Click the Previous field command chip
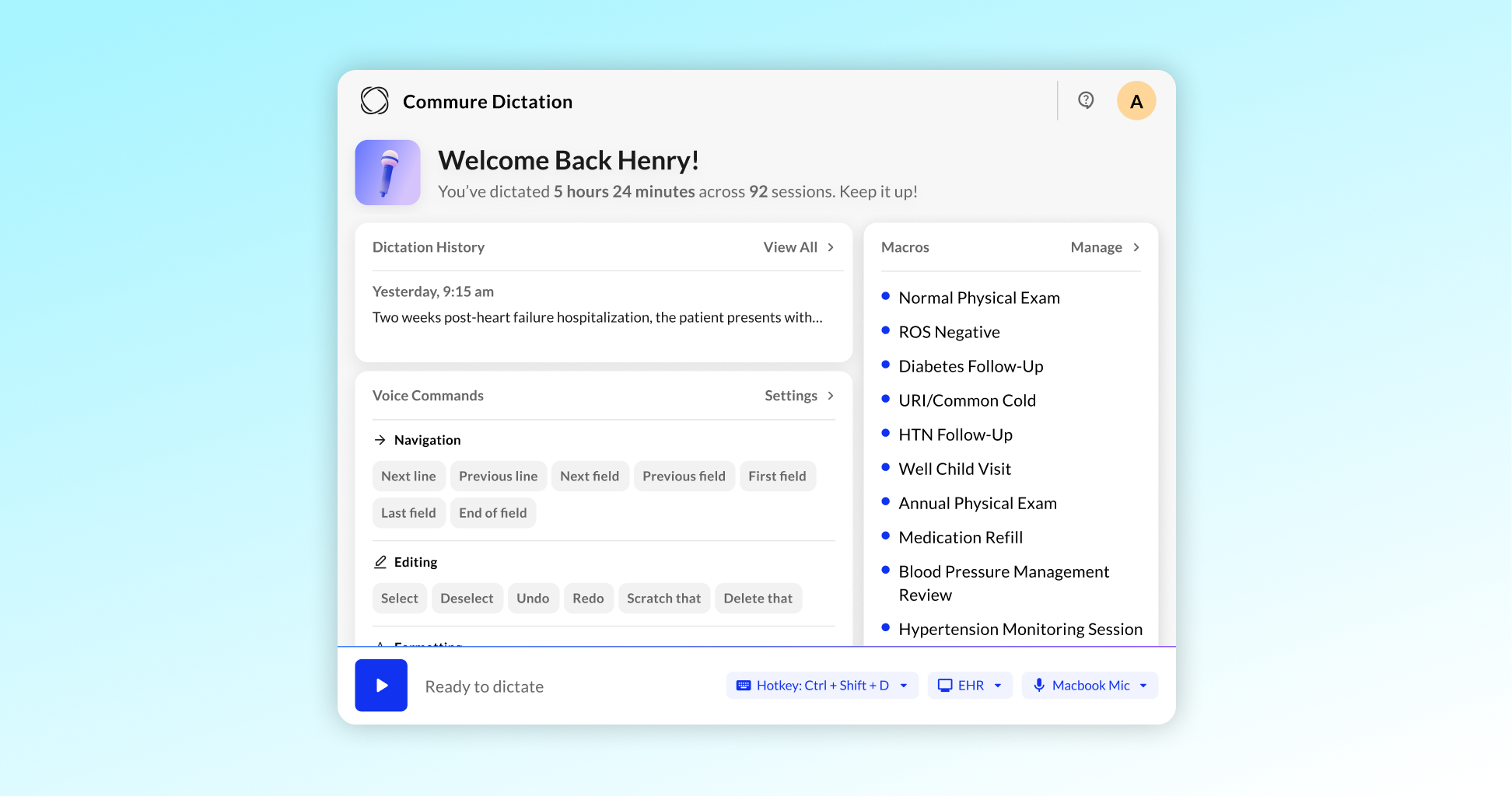Image resolution: width=1512 pixels, height=796 pixels. click(684, 477)
